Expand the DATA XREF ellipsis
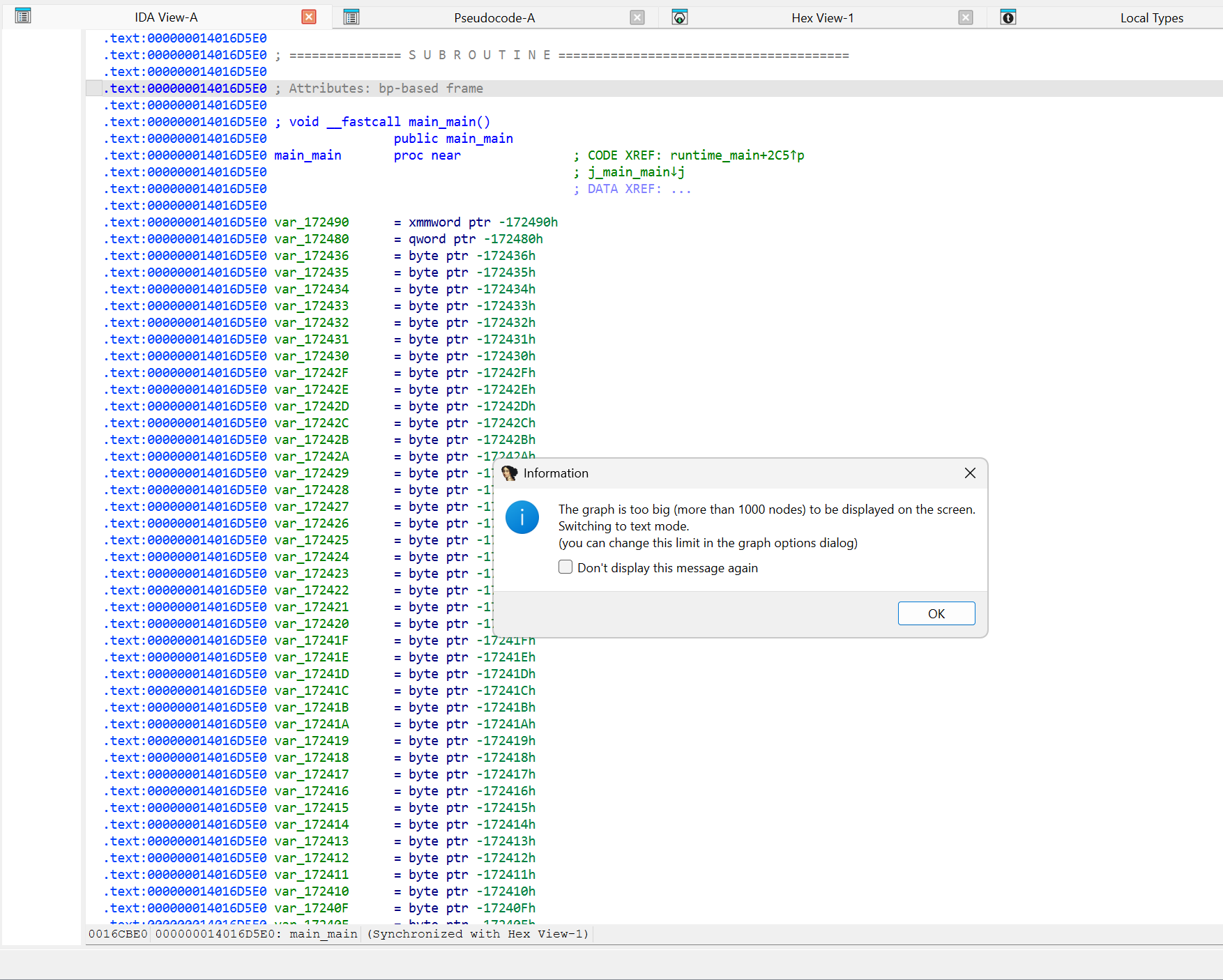The width and height of the screenshot is (1223, 980). click(x=681, y=189)
